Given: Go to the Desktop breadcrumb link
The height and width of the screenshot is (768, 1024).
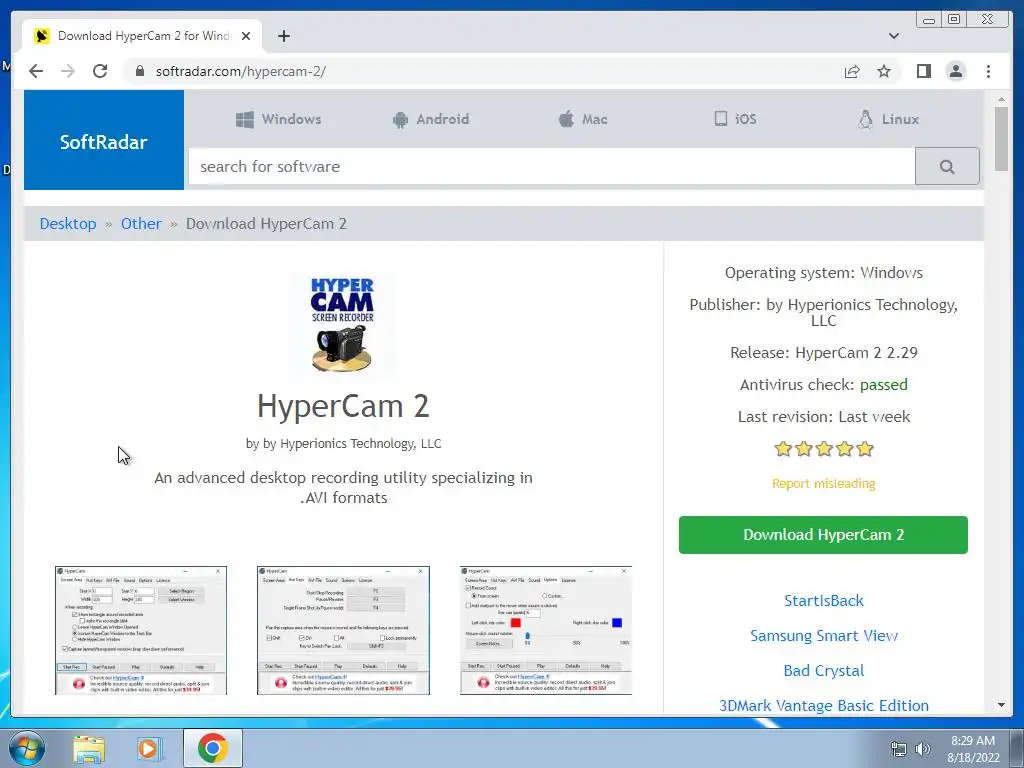Looking at the screenshot, I should pyautogui.click(x=68, y=224).
